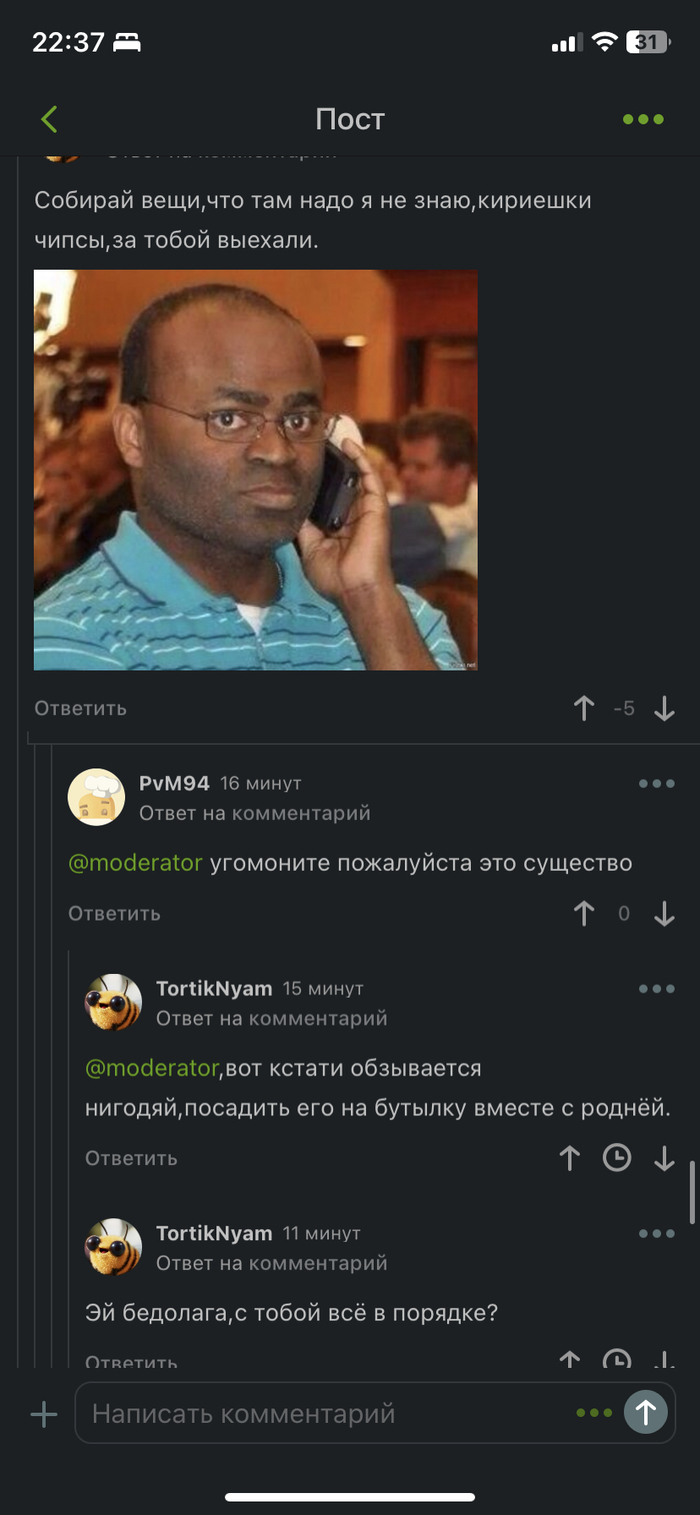Tap Ответить under the phone meme image

(80, 708)
